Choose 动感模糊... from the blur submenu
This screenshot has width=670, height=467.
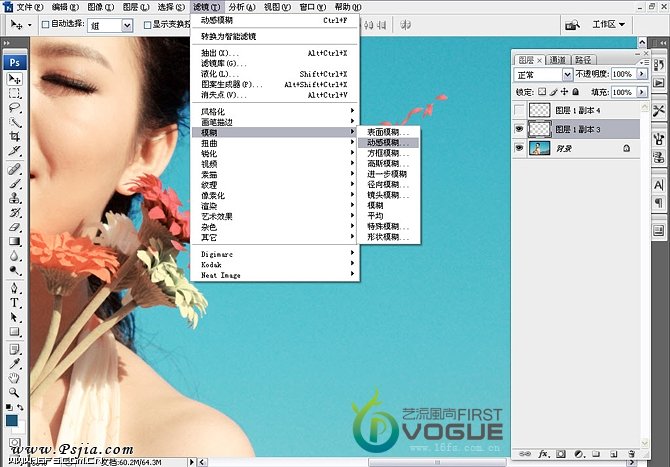(382, 143)
